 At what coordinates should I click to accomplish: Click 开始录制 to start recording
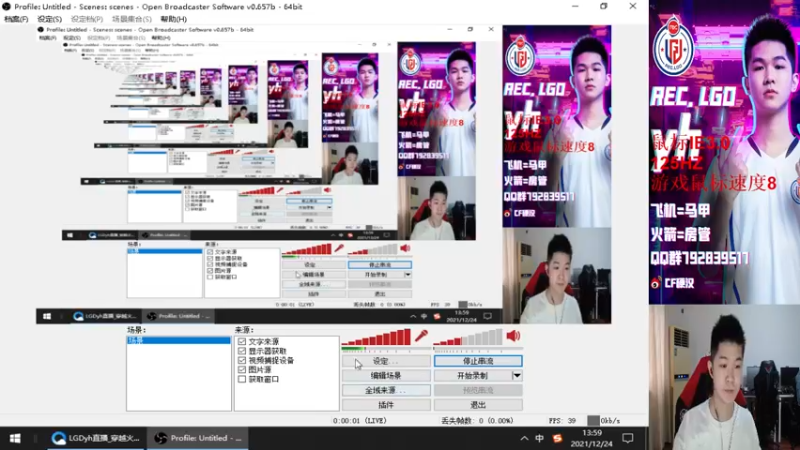tap(472, 376)
